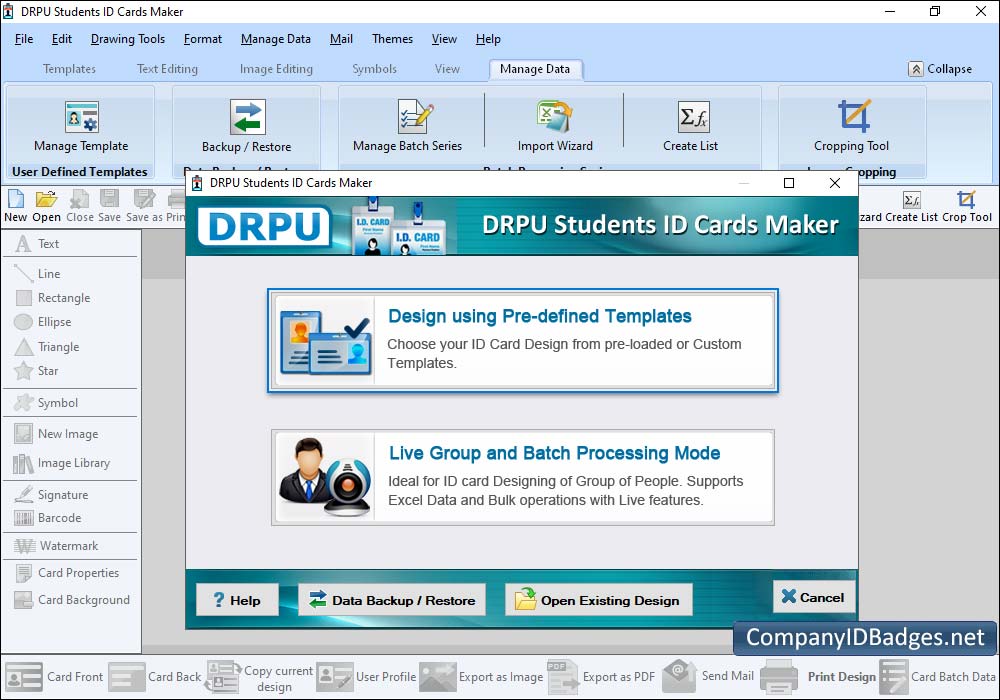Click the Save toolbar icon
Viewport: 1000px width, 700px height.
point(109,206)
